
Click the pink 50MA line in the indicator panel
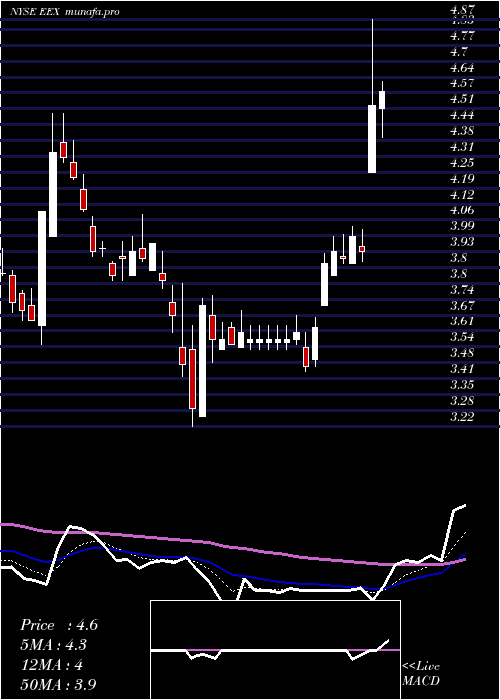pos(232,546)
